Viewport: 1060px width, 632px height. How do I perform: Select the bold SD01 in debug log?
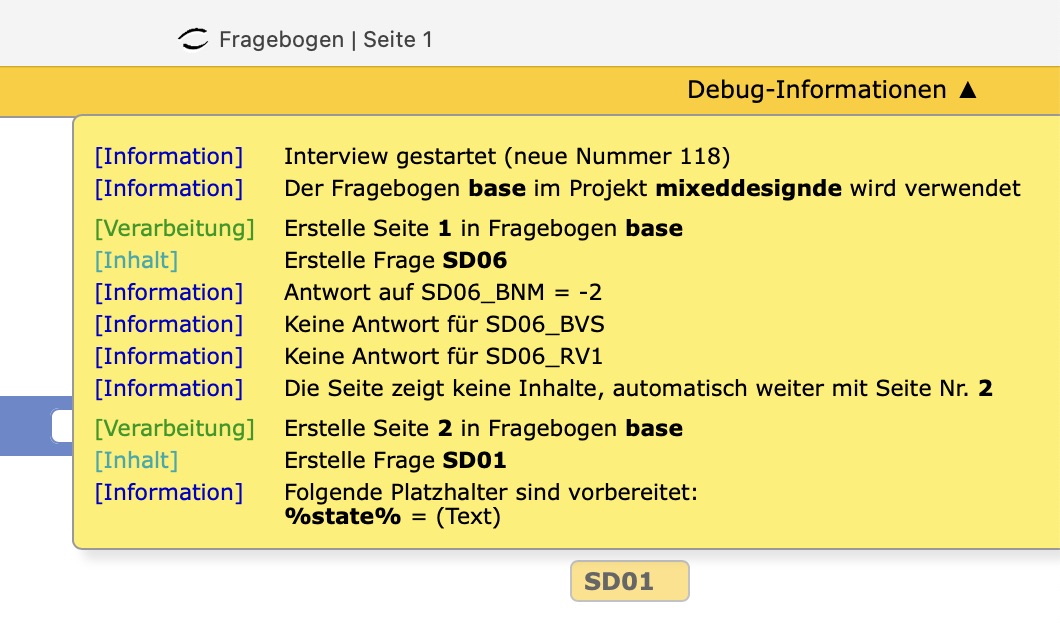[475, 460]
